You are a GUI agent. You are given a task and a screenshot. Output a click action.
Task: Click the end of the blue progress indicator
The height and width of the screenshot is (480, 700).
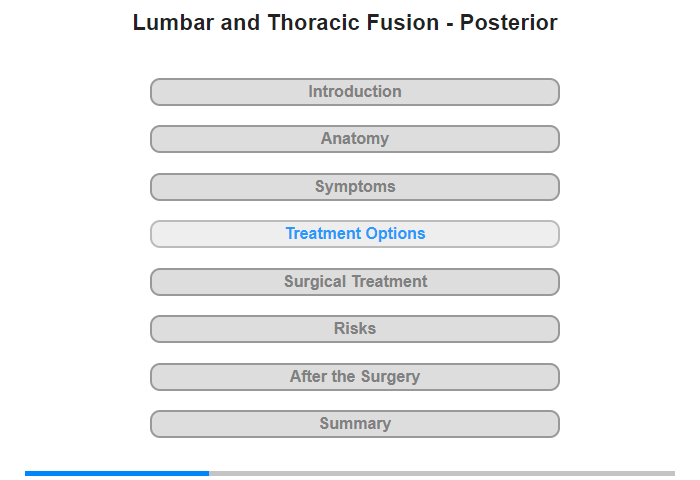pyautogui.click(x=208, y=473)
